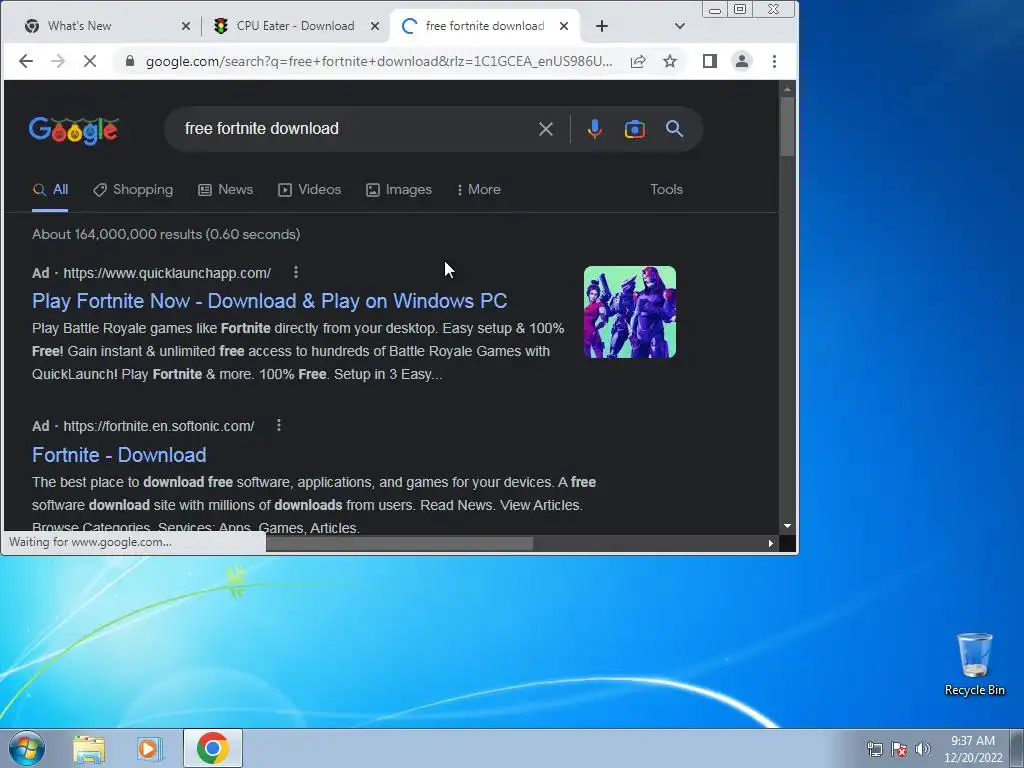Open Windows Explorer from taskbar
This screenshot has width=1024, height=768.
click(89, 748)
